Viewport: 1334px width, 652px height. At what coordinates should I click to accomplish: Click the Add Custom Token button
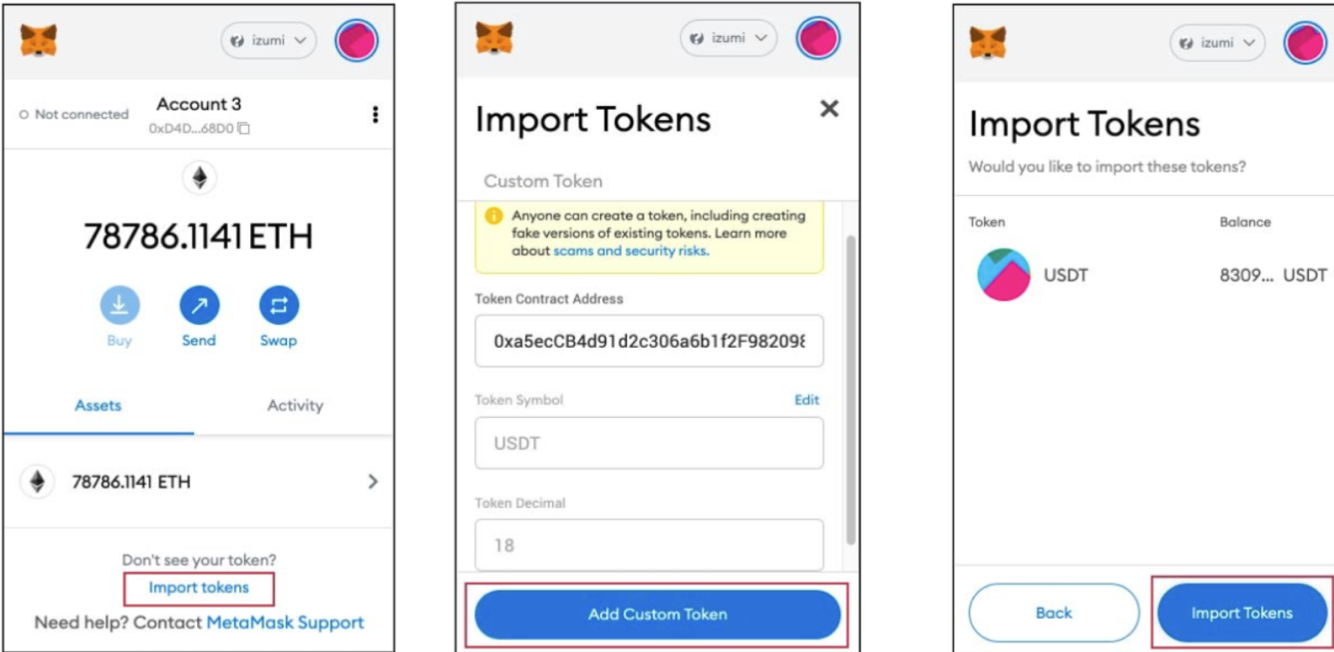click(657, 614)
